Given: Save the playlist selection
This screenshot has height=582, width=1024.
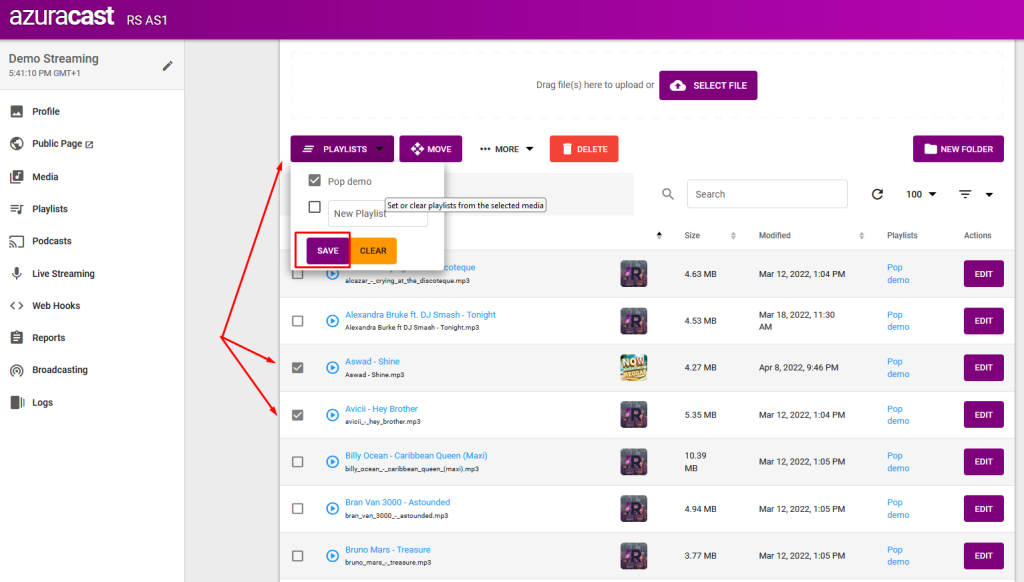Looking at the screenshot, I should pos(328,251).
